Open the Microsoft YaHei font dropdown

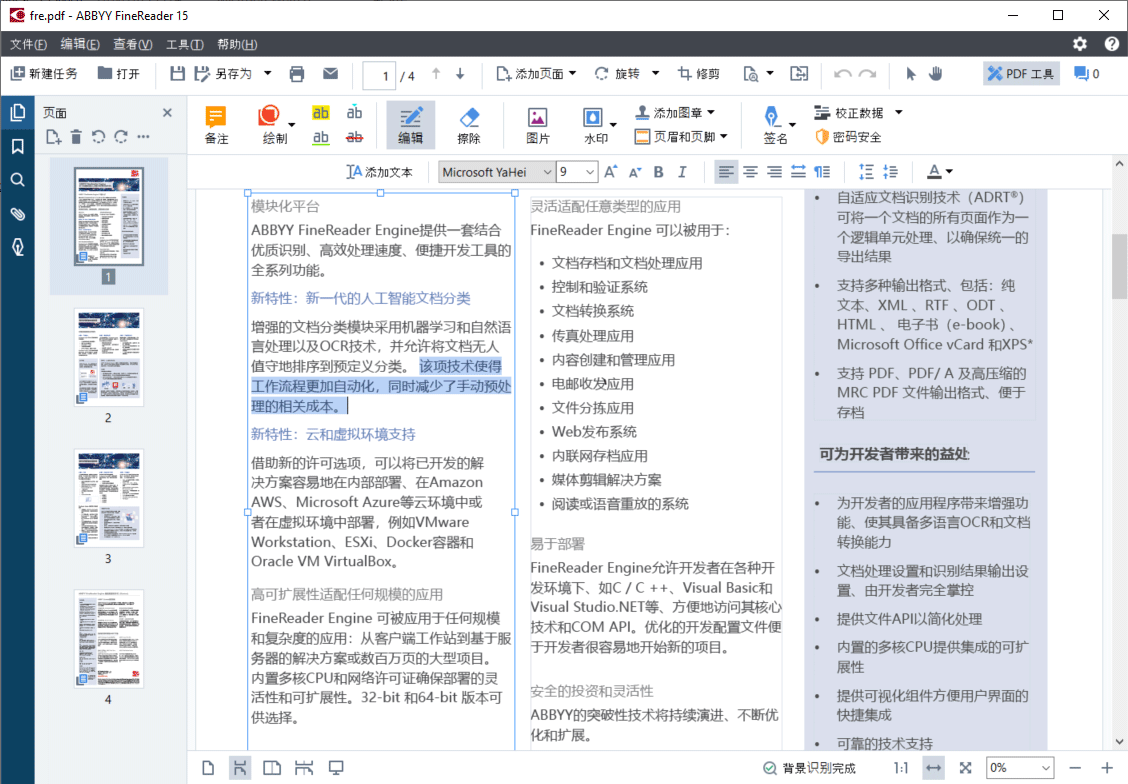tap(549, 171)
